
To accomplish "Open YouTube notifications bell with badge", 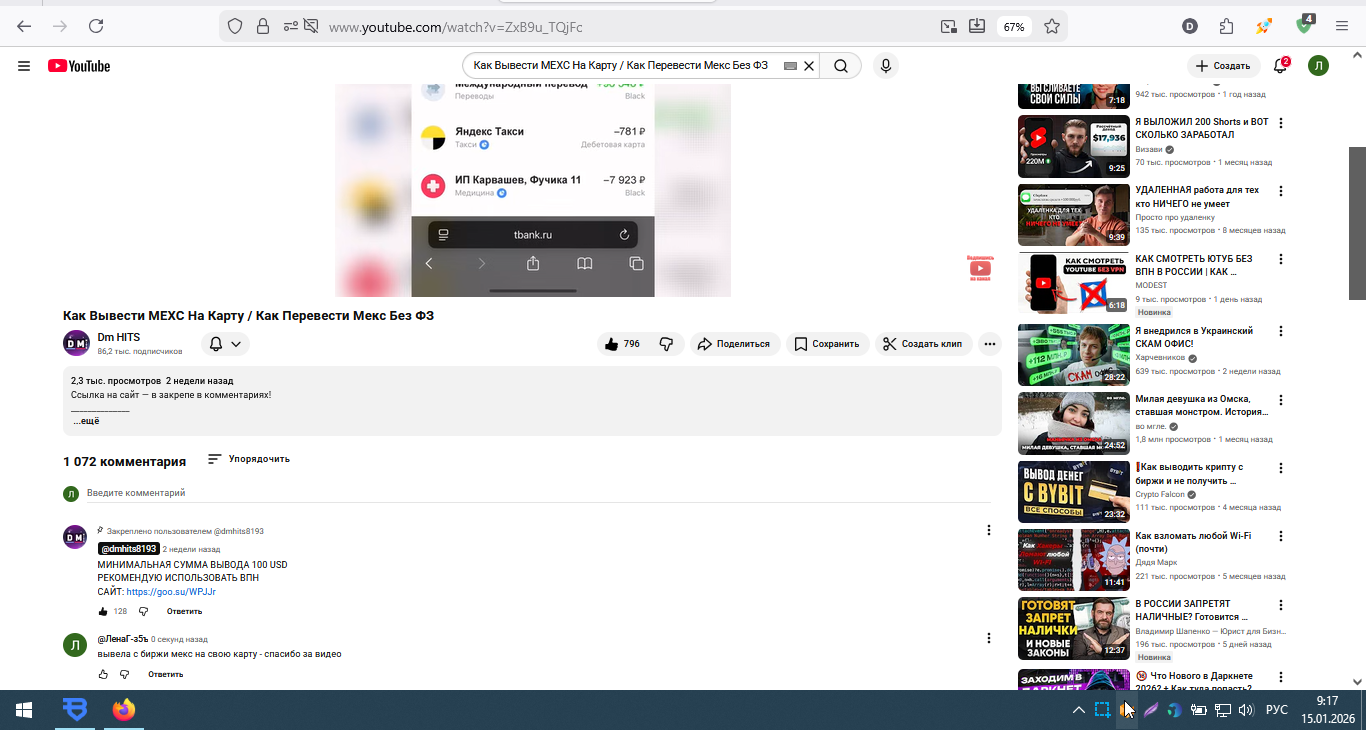I will 1280,66.
